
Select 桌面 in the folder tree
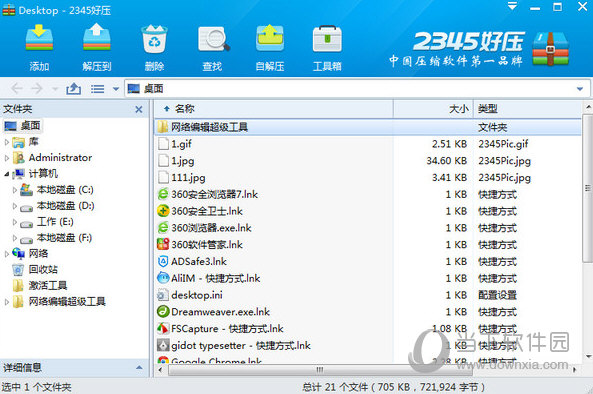point(30,125)
